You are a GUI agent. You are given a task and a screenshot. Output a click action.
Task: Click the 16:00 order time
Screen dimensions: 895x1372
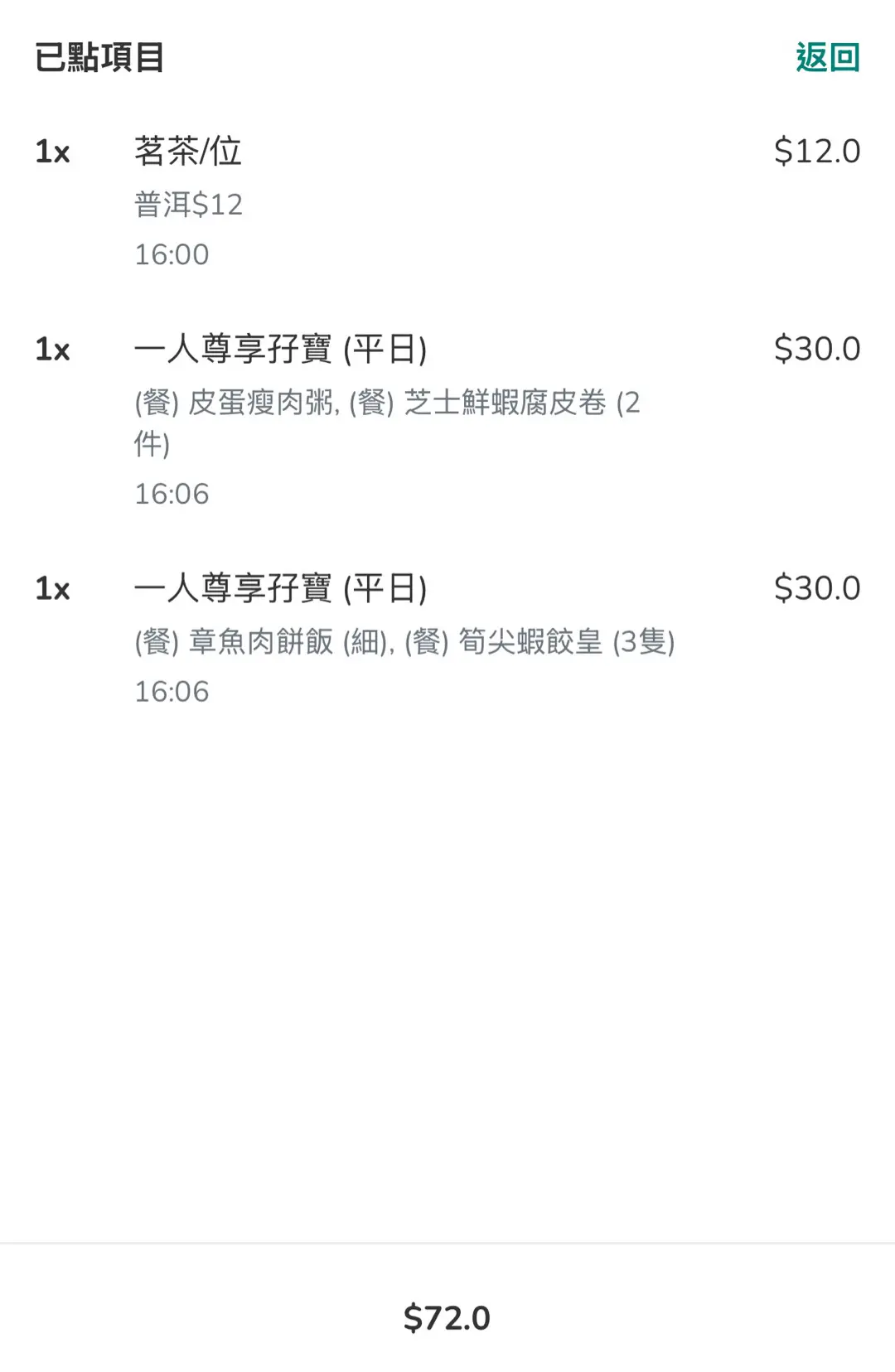172,254
